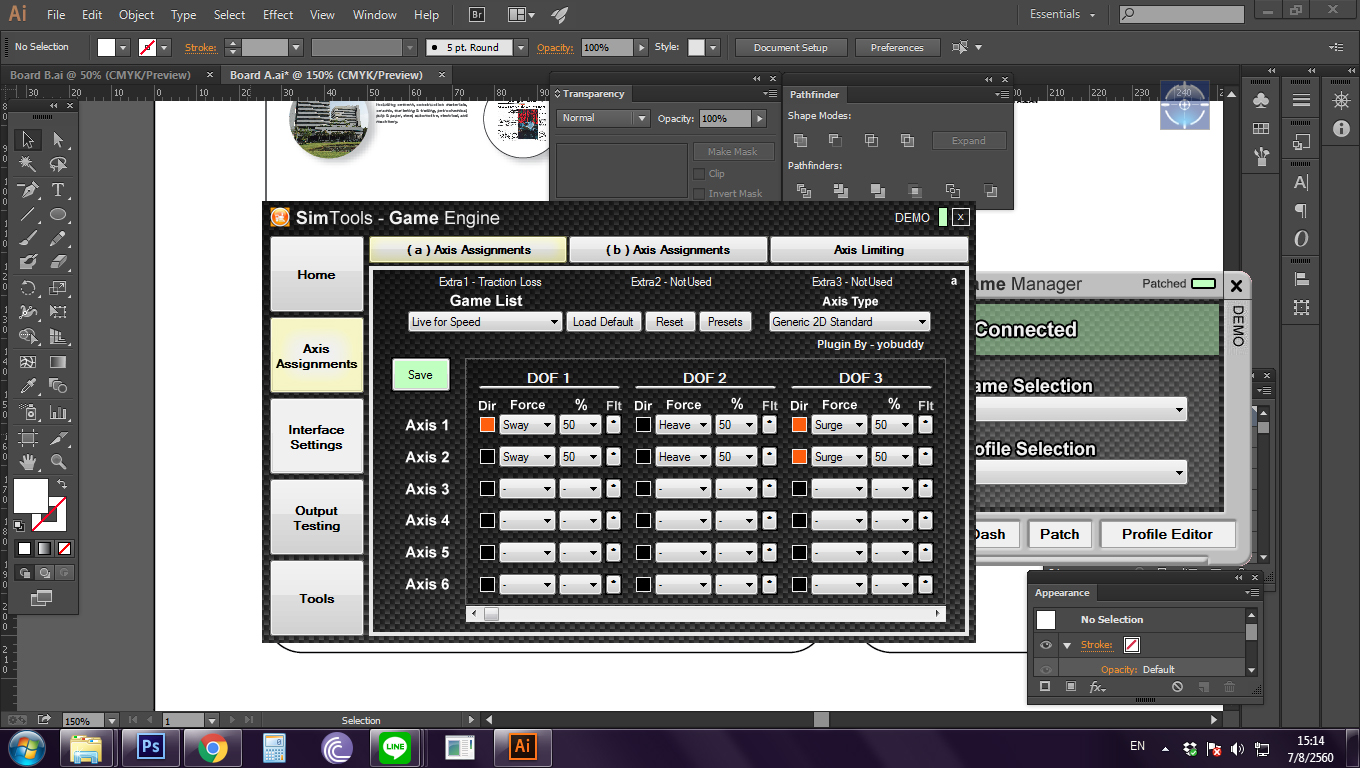
Task: Click the Fill color swatch in control bar
Action: point(107,47)
